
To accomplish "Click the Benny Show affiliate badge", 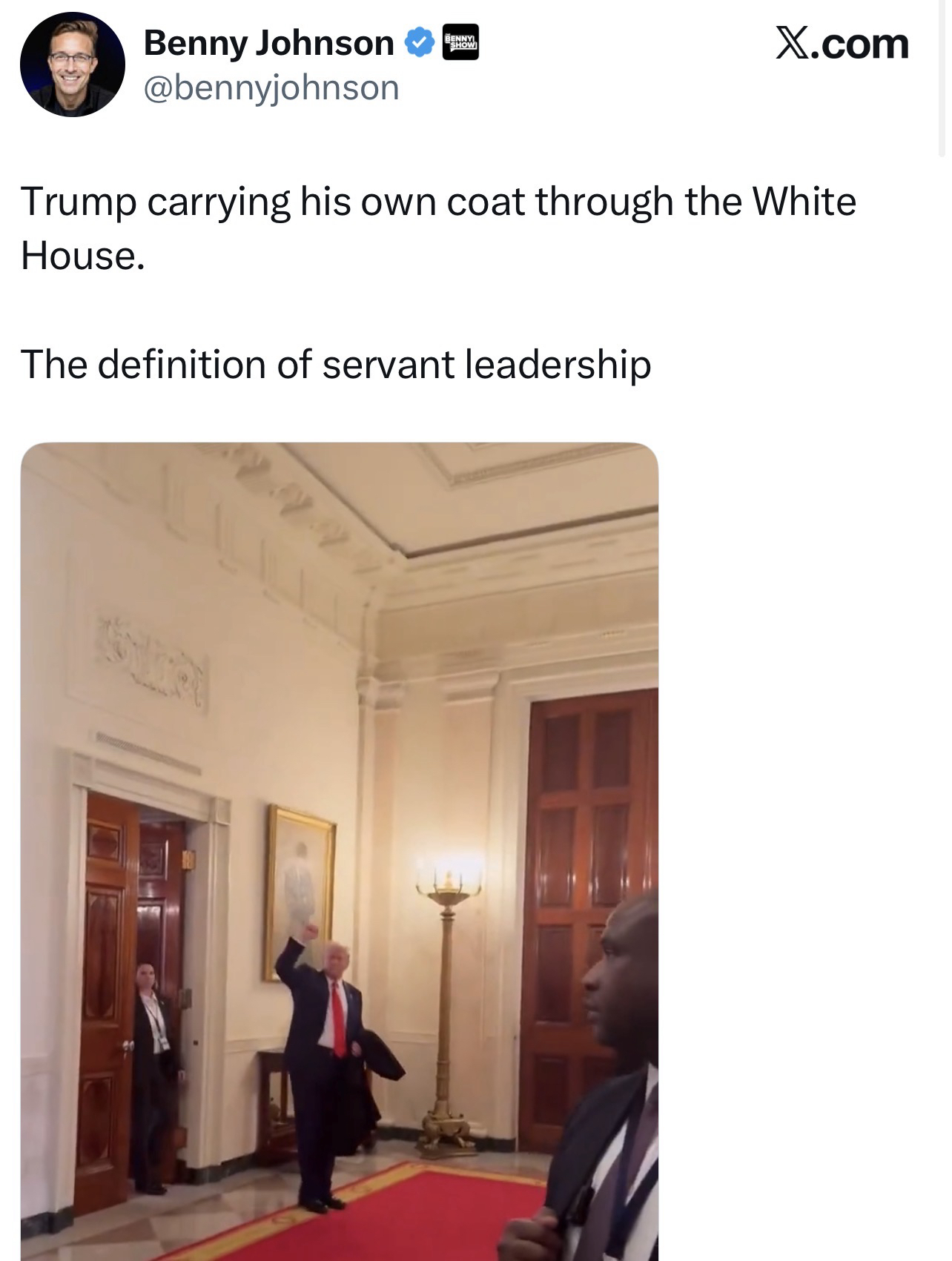I will click(x=460, y=42).
